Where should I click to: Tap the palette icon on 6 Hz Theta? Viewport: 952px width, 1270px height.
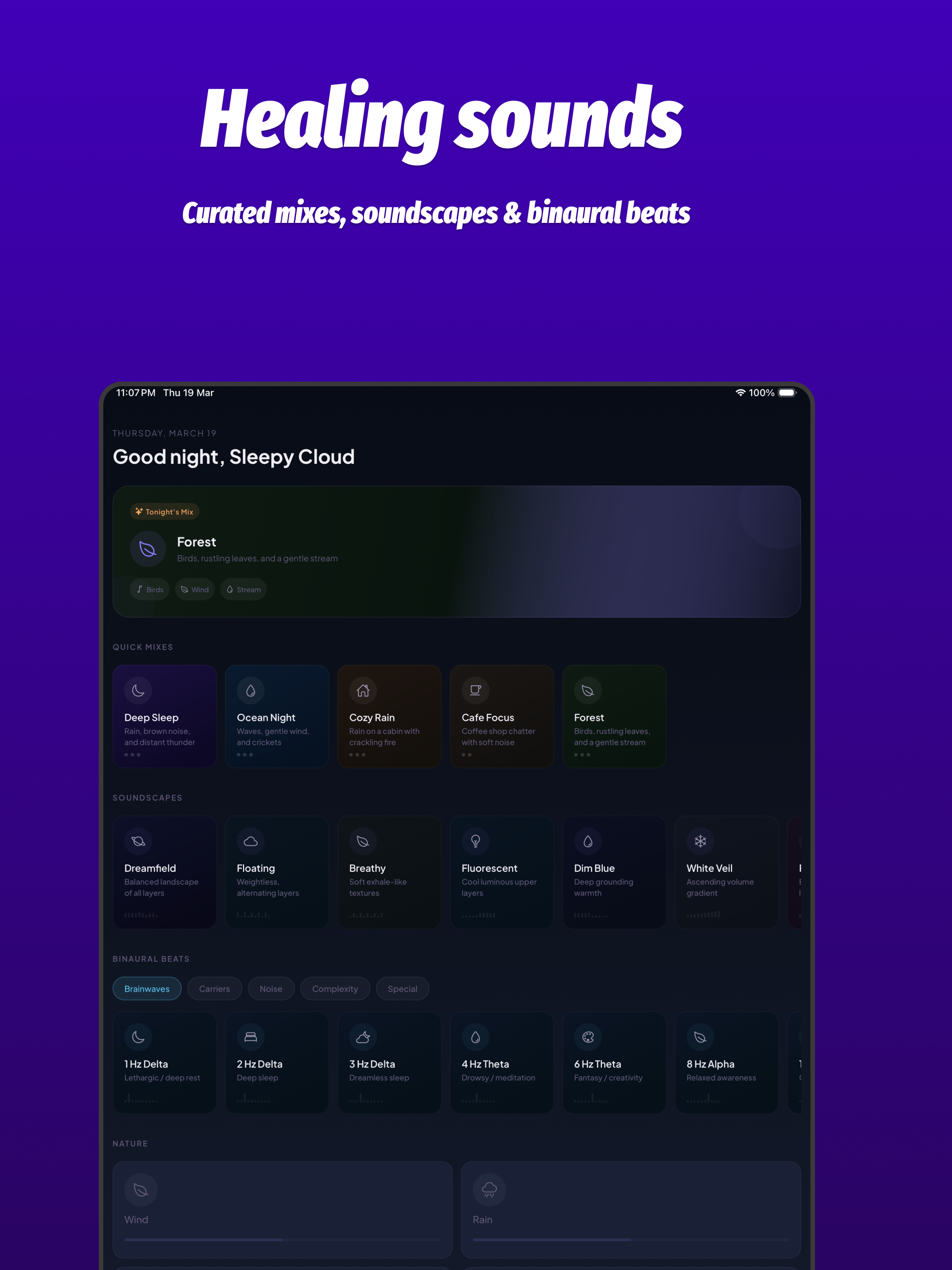pos(588,1037)
